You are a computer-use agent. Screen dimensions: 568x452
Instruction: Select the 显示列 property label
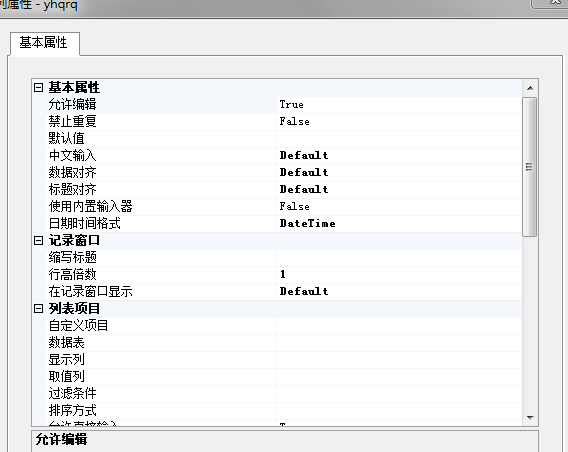(x=67, y=360)
